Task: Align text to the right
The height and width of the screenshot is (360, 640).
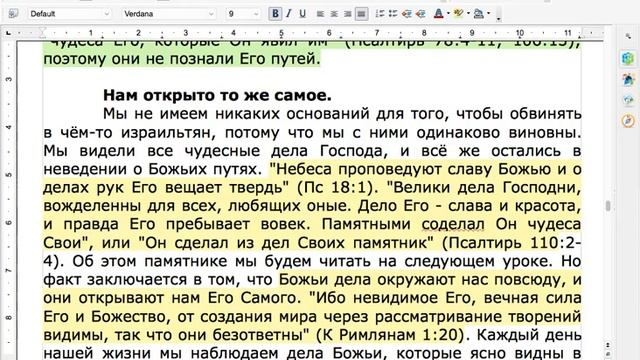Action: click(347, 14)
